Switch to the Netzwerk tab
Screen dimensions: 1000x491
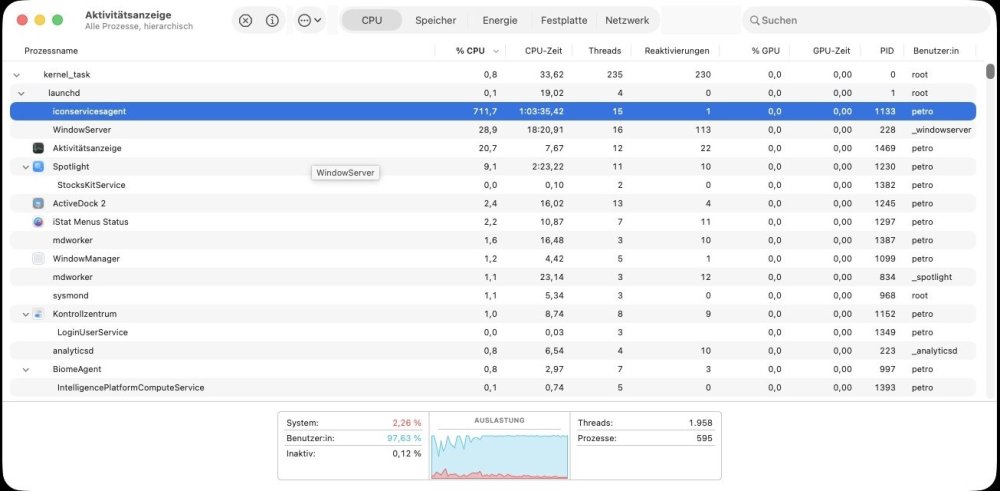(627, 20)
